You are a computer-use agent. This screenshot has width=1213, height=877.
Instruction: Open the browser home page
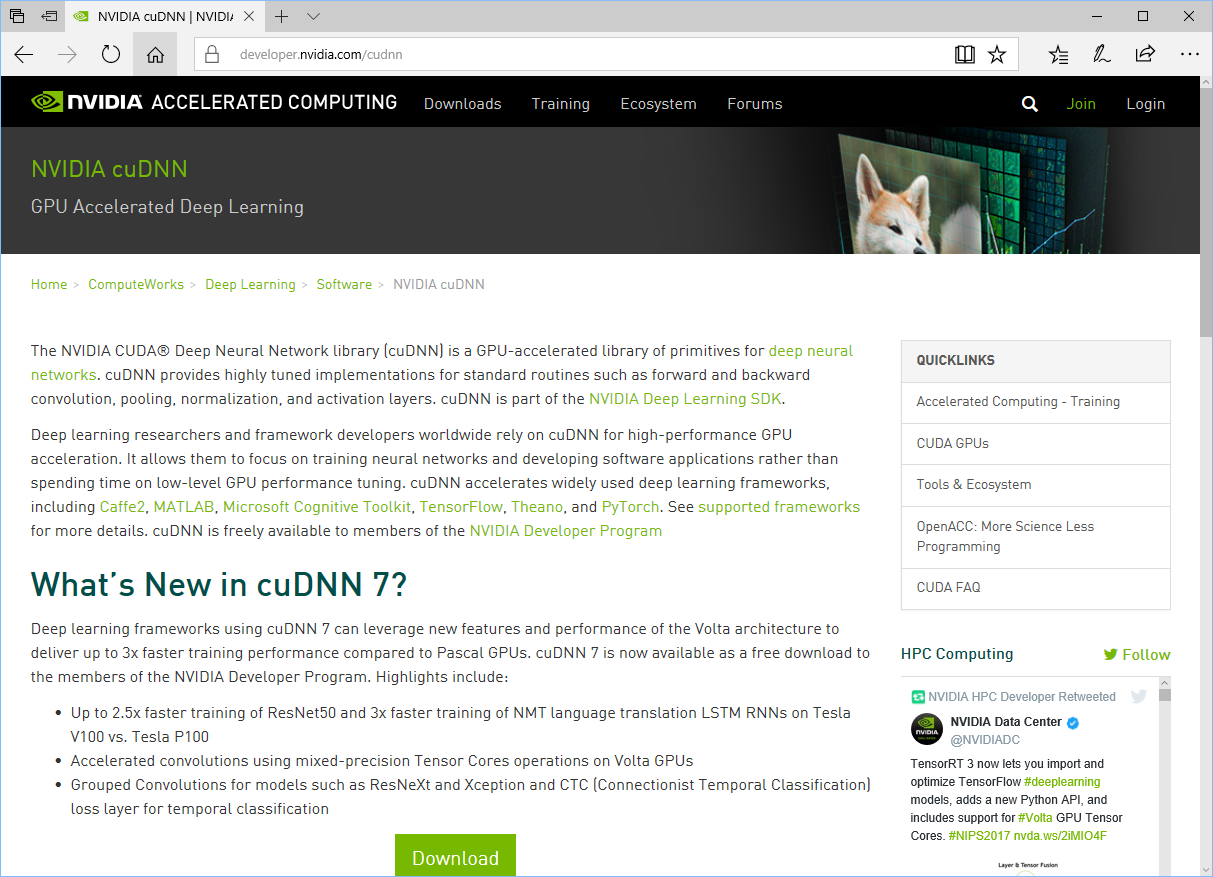pos(155,55)
